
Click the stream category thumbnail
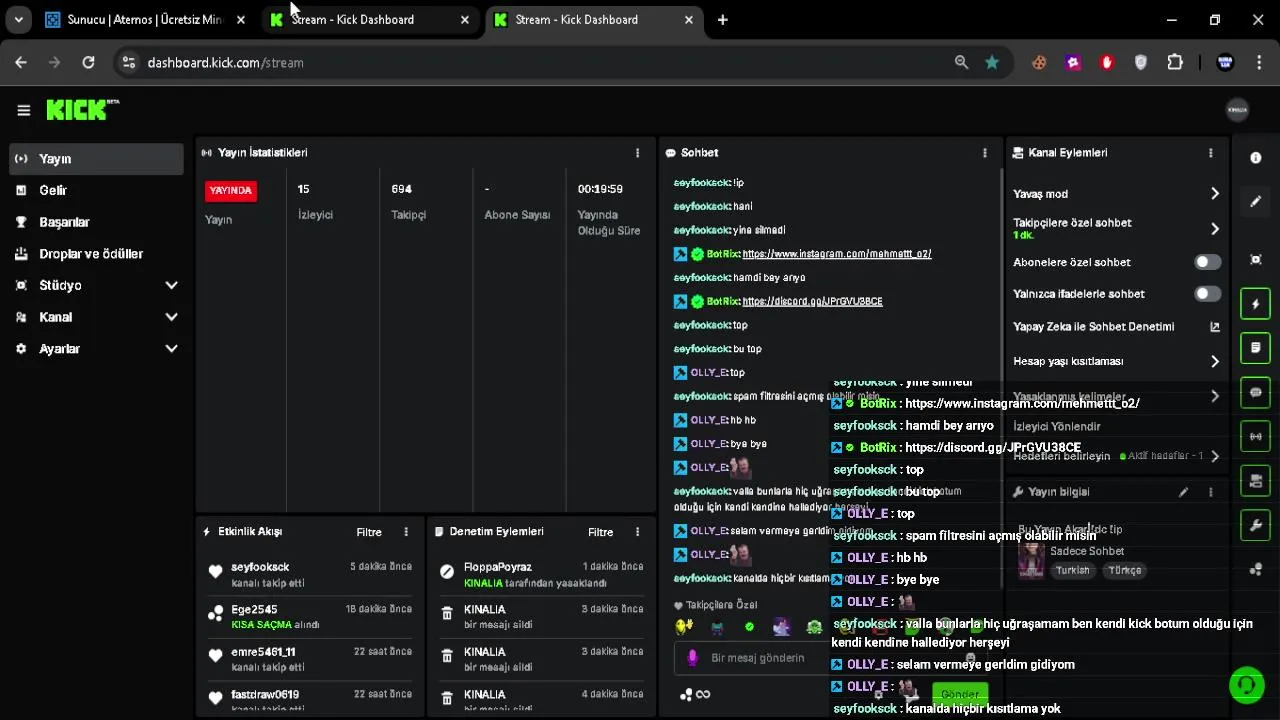coord(1031,560)
